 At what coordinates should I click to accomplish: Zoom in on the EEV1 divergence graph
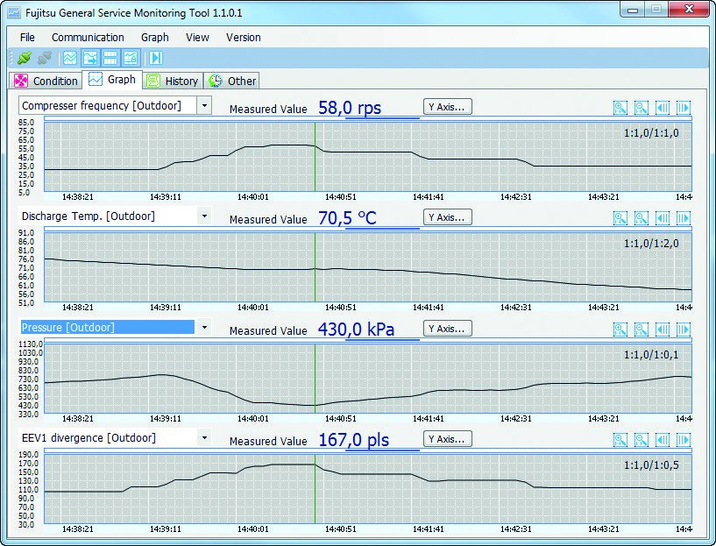(x=620, y=439)
